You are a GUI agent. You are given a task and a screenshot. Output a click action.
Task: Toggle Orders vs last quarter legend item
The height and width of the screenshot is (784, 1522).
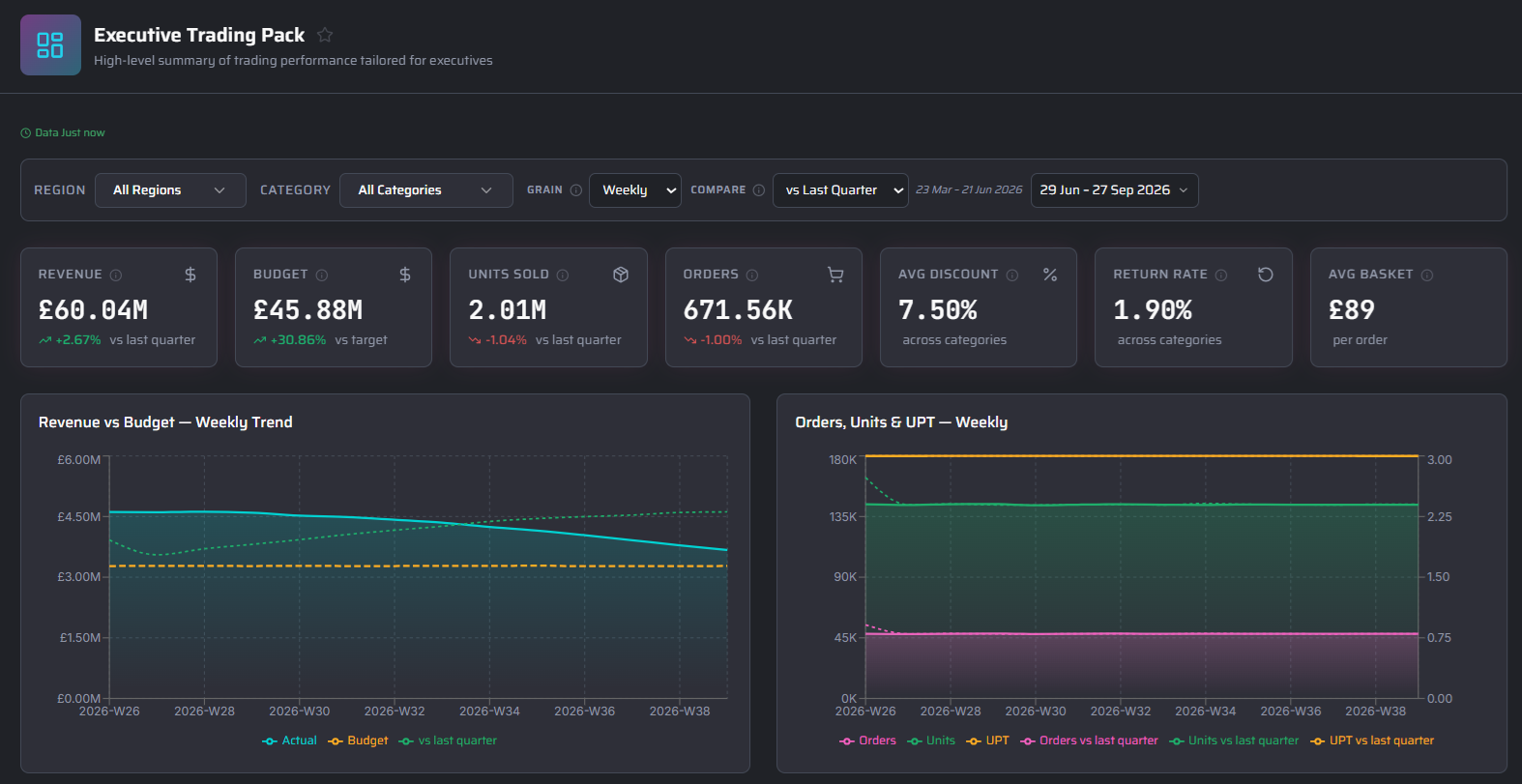1089,740
